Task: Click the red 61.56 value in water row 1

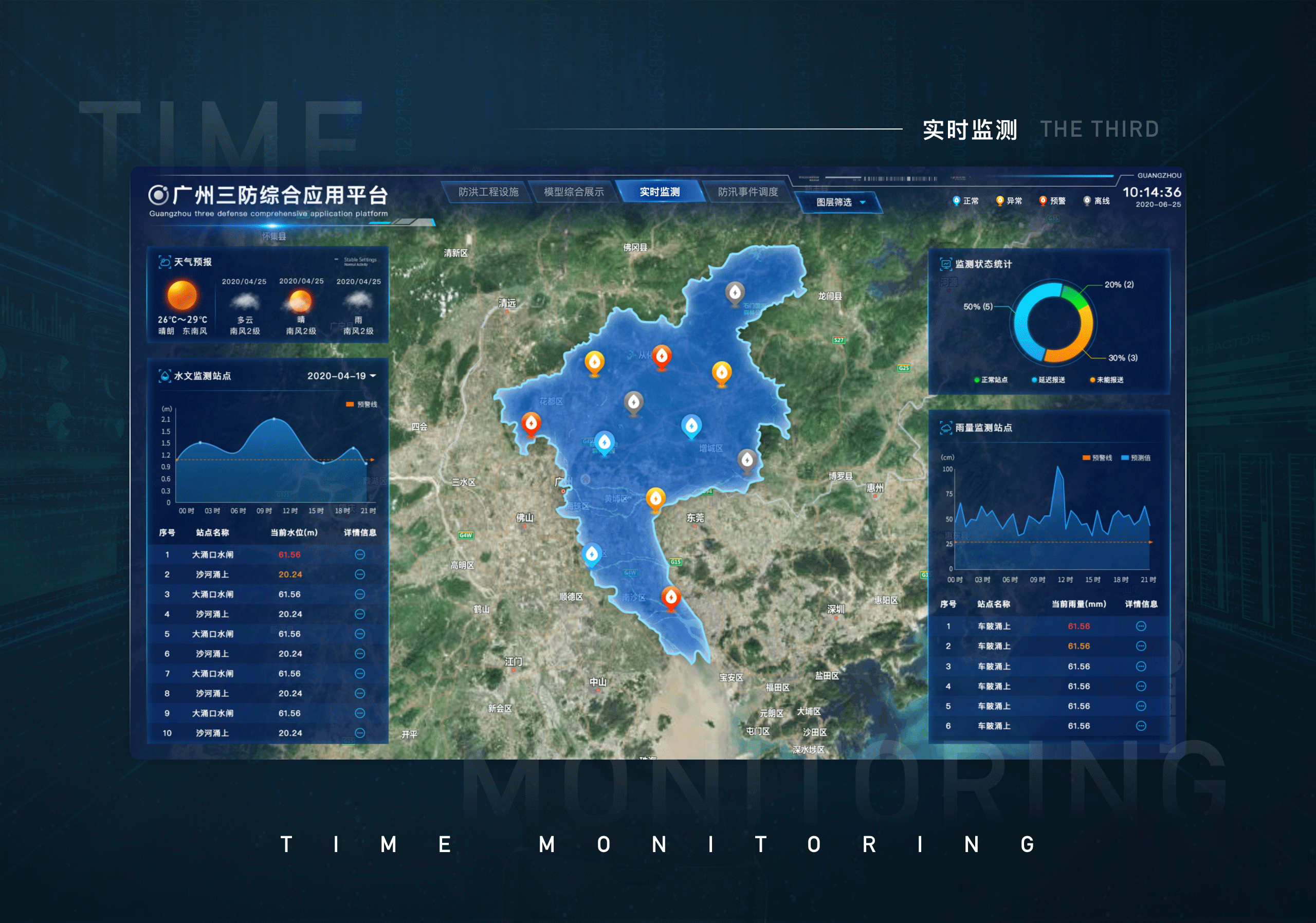Action: pyautogui.click(x=289, y=554)
